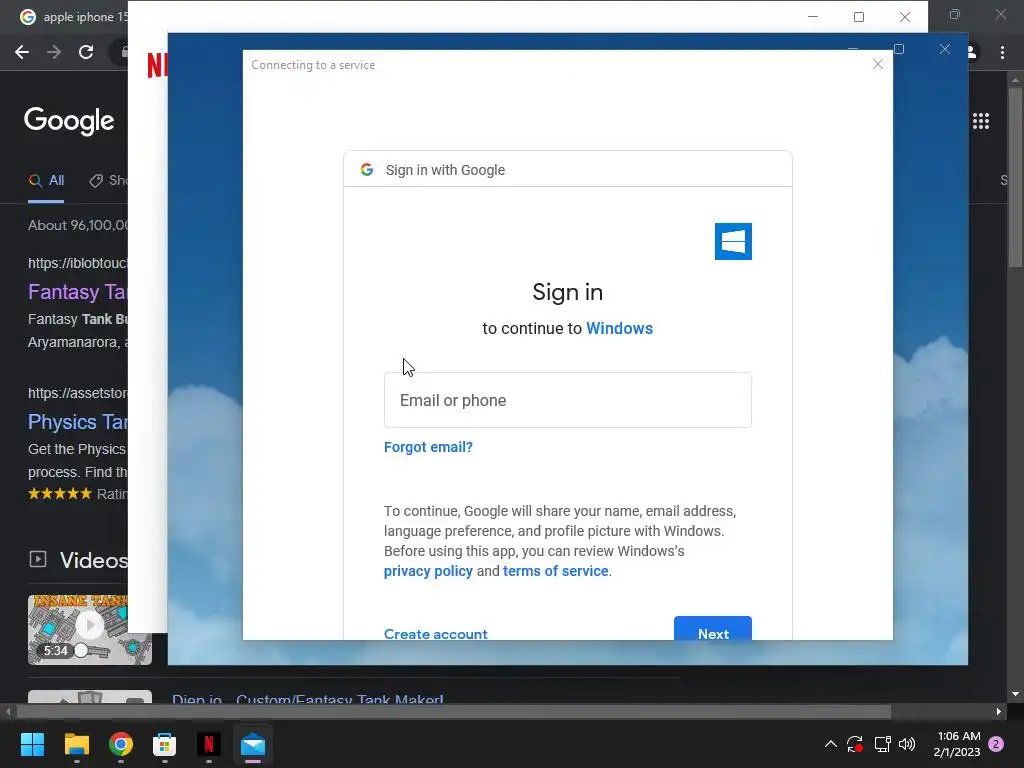Click the Google logo in Chrome page
The width and height of the screenshot is (1024, 768).
coord(69,120)
